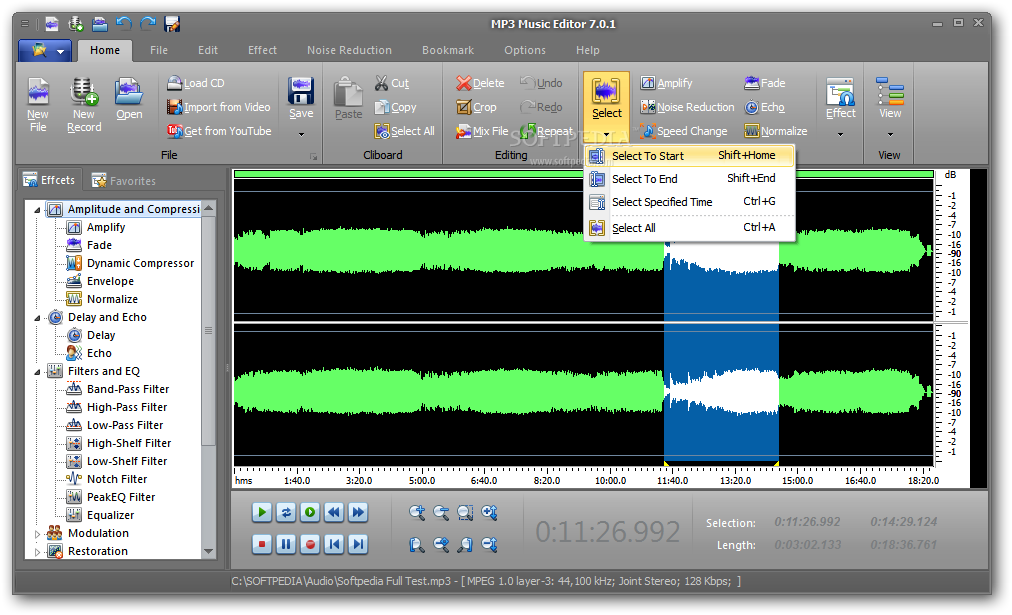This screenshot has height=615, width=1012.
Task: Click the fast forward button
Action: 358,512
